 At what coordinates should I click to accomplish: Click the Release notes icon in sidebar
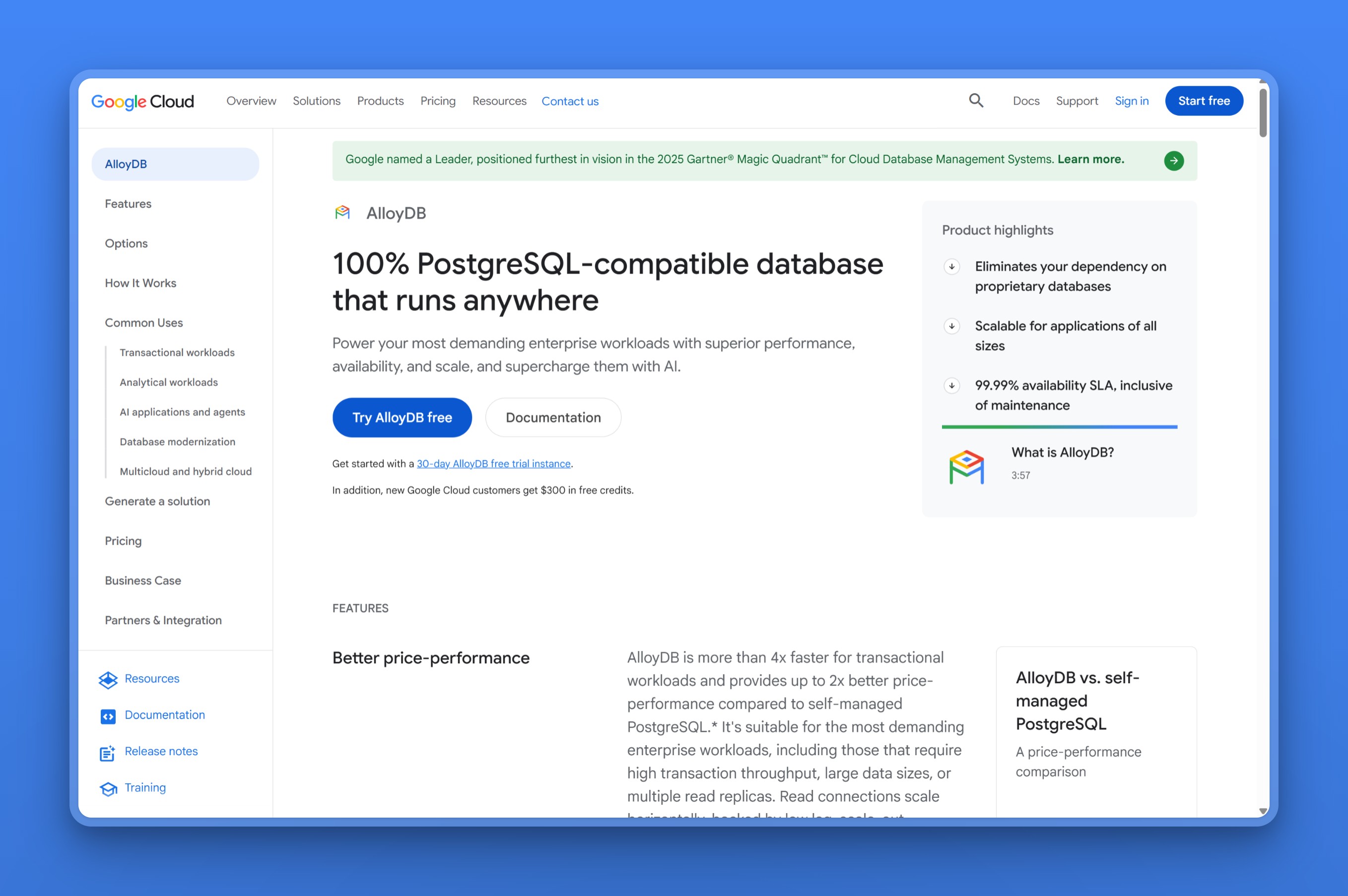108,753
